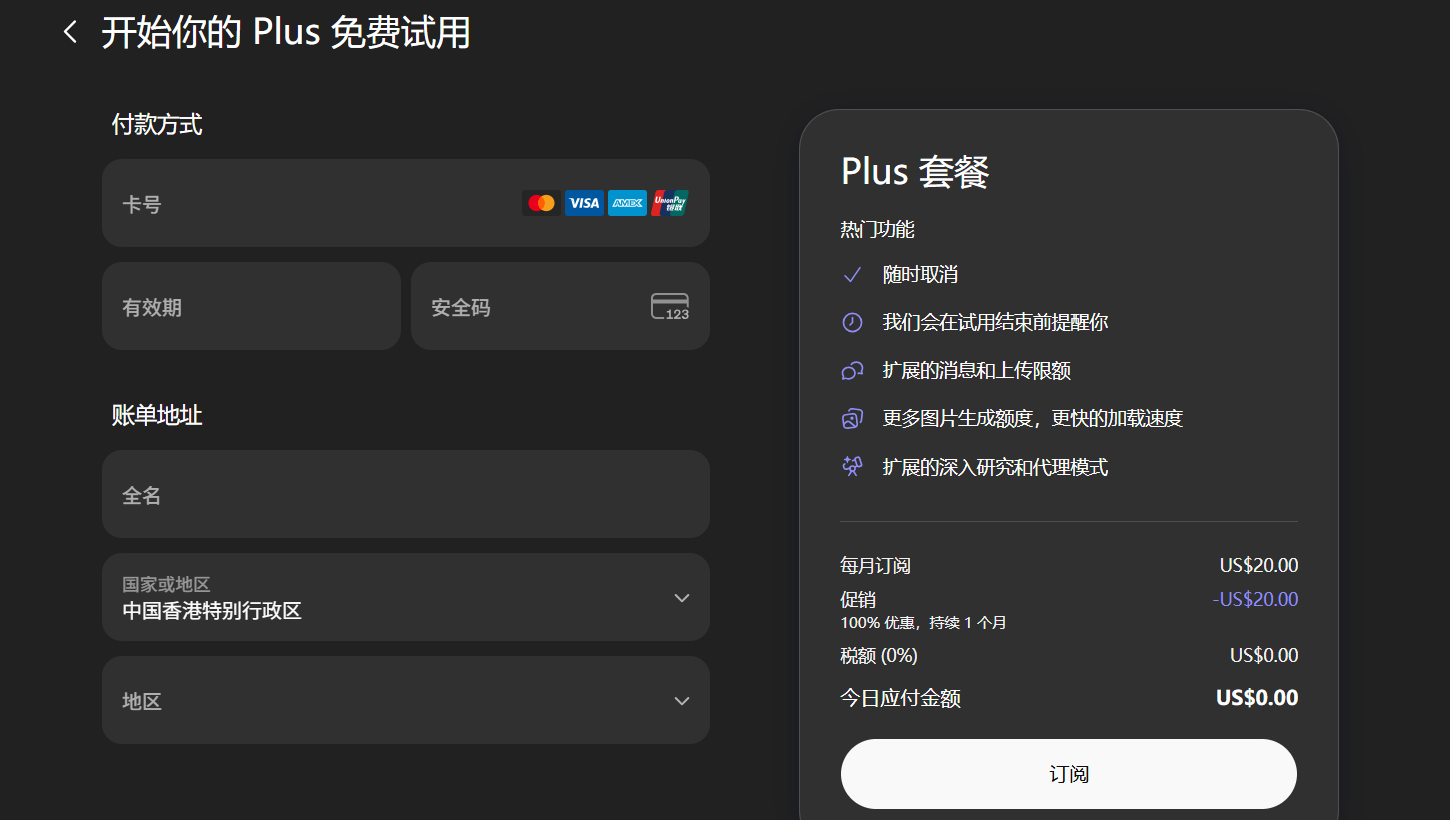This screenshot has height=820, width=1450.
Task: Click the chevron on 中国香港特别行政区 selector
Action: (682, 598)
